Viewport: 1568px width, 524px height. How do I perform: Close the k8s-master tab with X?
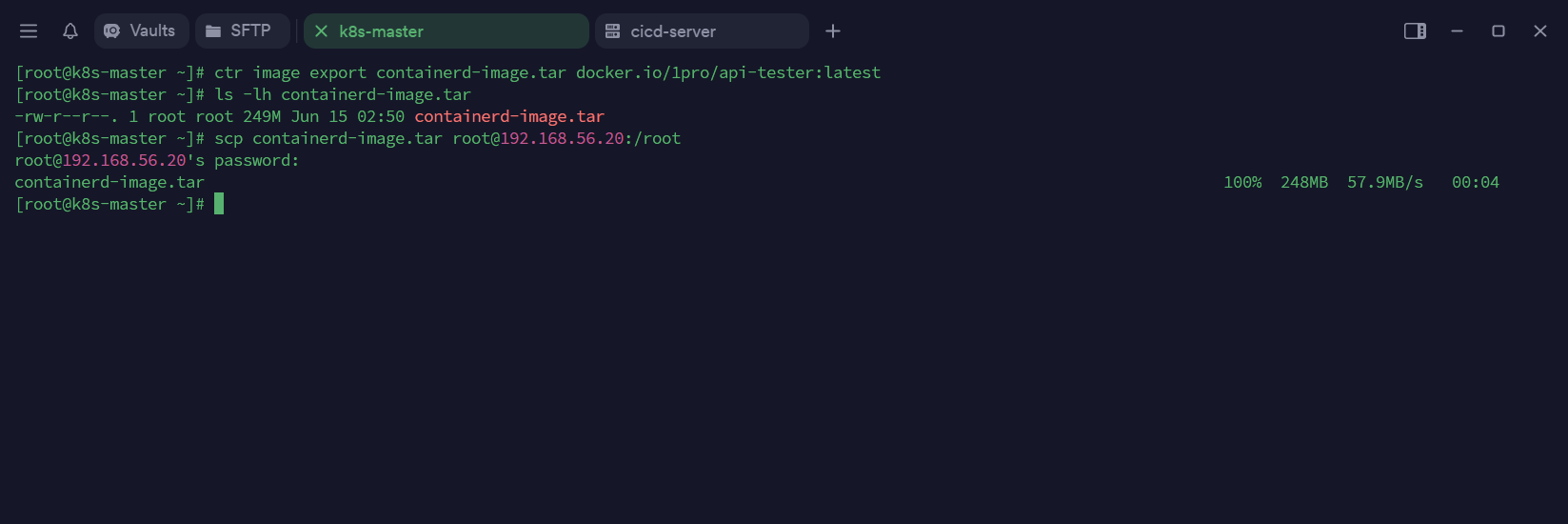pos(322,31)
